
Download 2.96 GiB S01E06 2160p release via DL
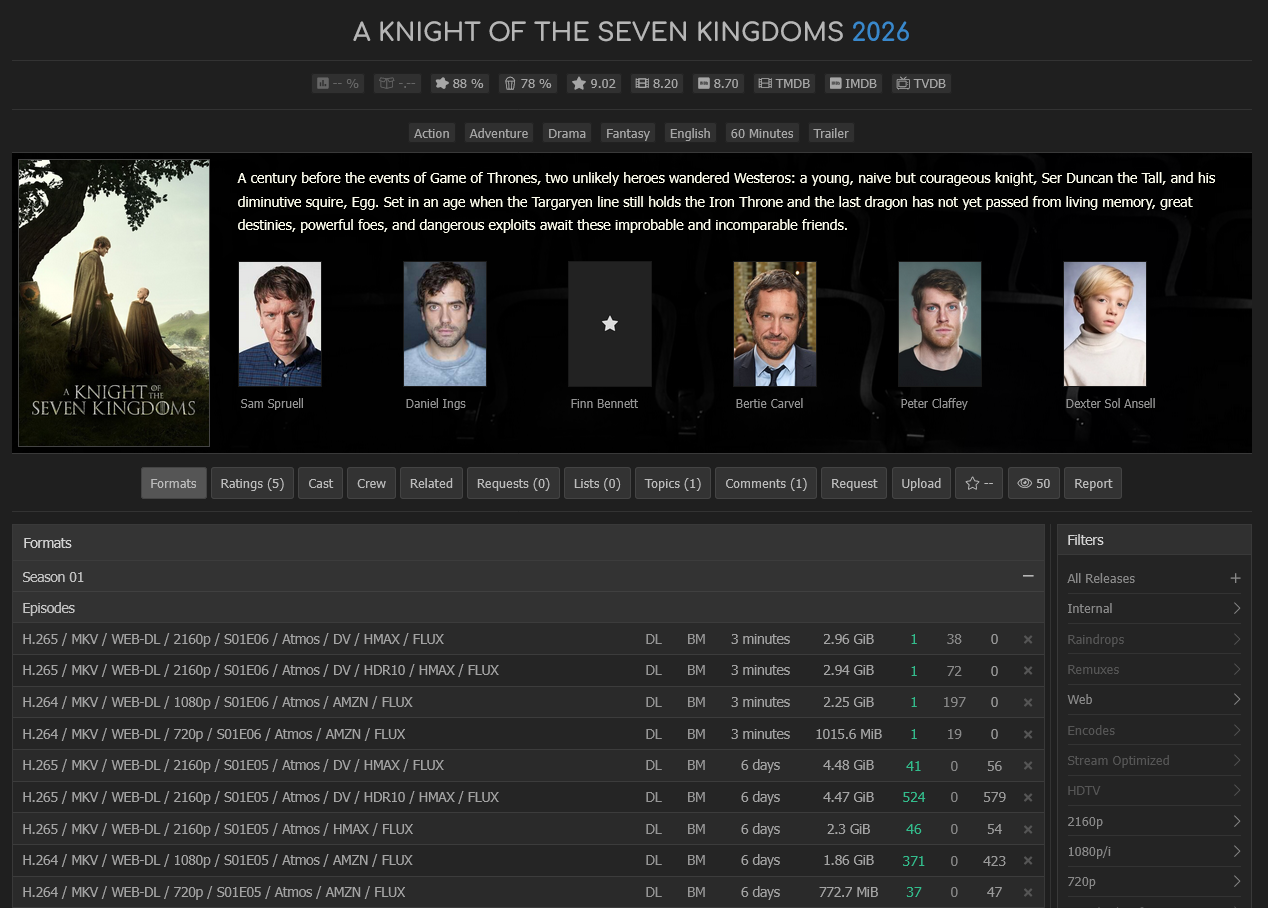(653, 639)
